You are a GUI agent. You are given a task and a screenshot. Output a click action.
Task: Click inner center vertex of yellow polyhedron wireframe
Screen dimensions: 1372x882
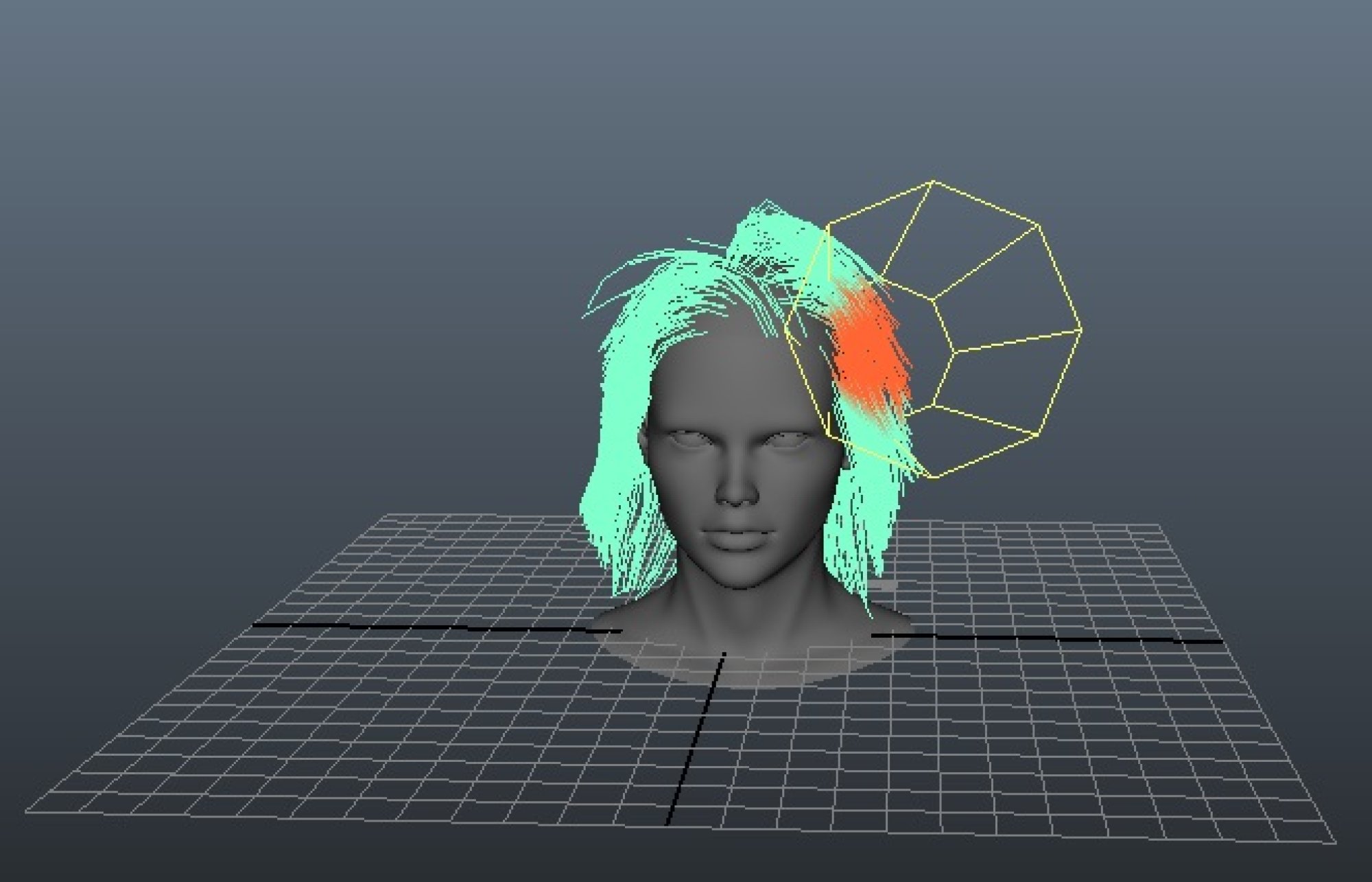pyautogui.click(x=954, y=352)
